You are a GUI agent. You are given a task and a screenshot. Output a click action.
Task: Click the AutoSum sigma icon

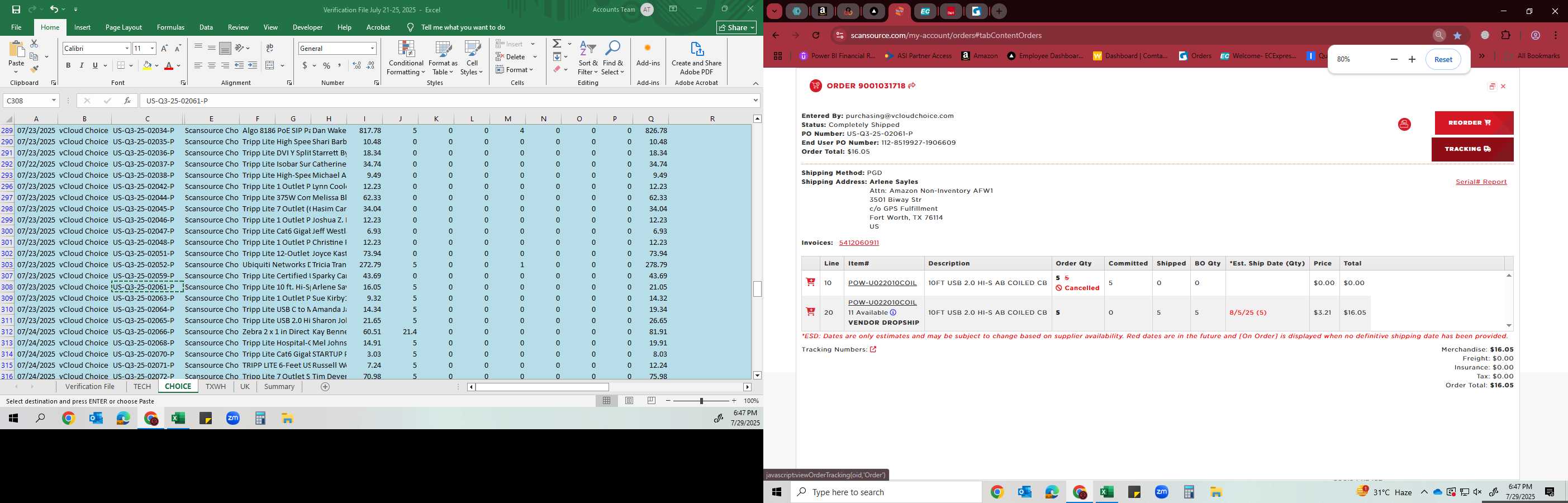(x=557, y=44)
